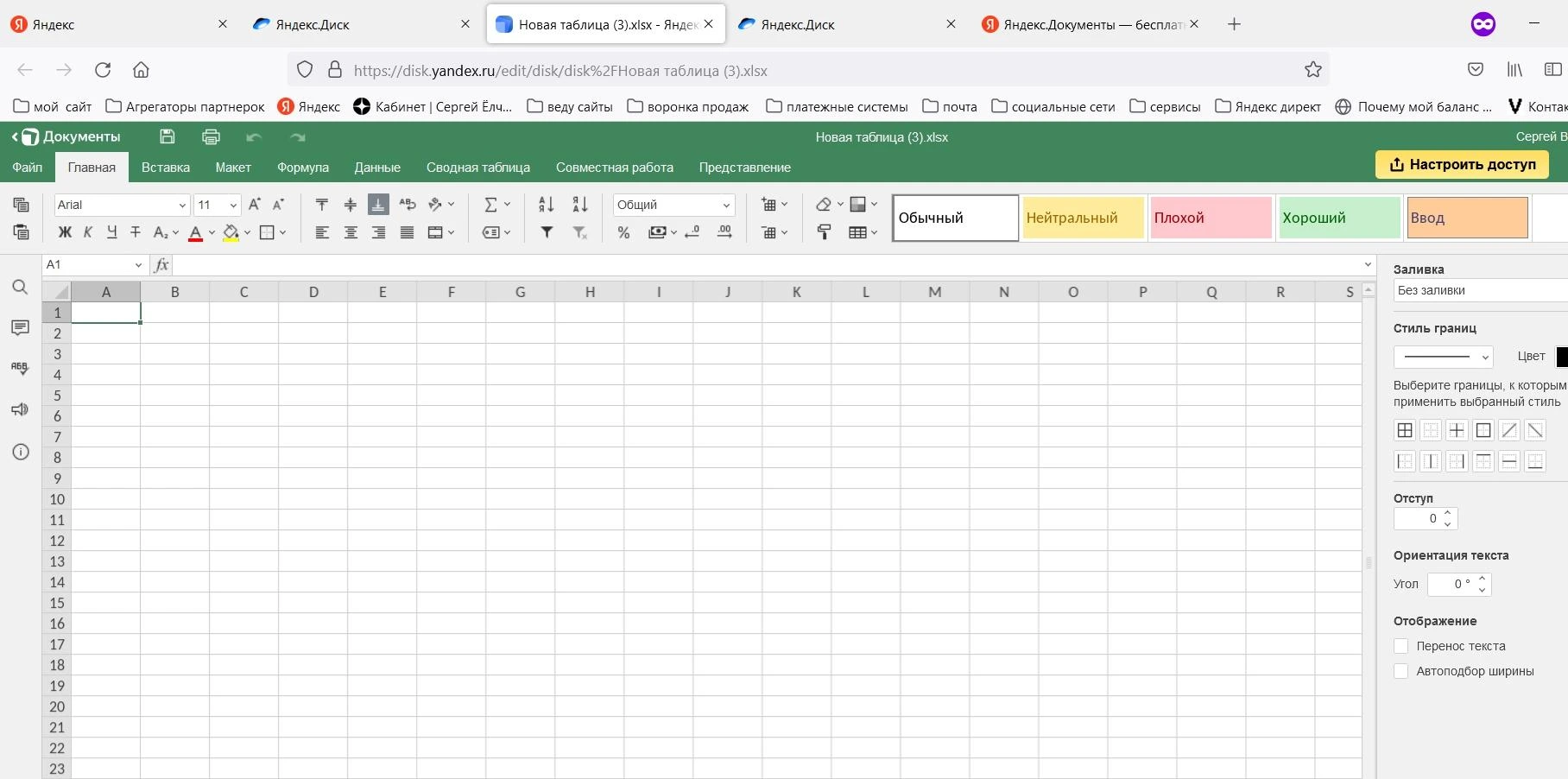This screenshot has height=779, width=1568.
Task: Open the search panel in left sidebar
Action: point(21,288)
